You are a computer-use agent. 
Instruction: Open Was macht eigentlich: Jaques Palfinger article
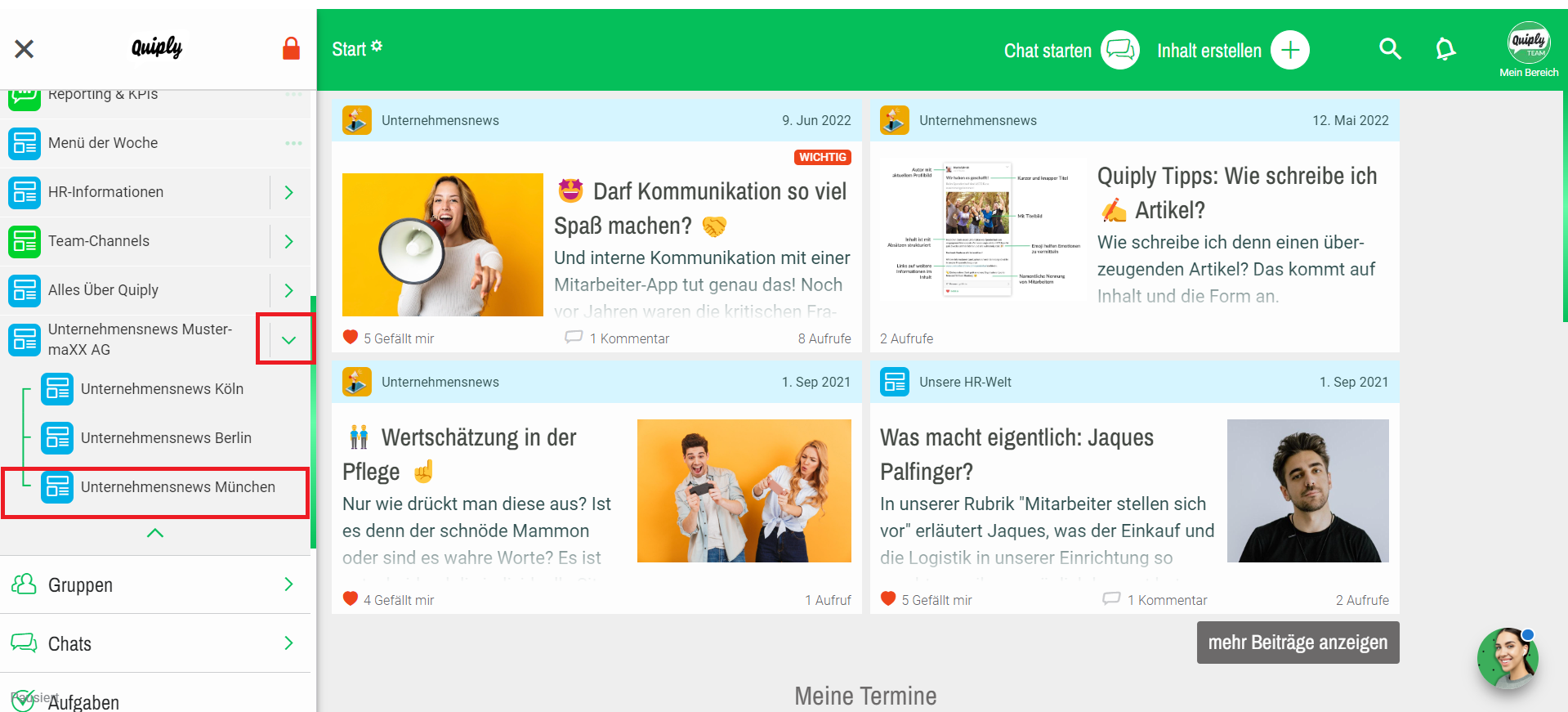(1016, 455)
